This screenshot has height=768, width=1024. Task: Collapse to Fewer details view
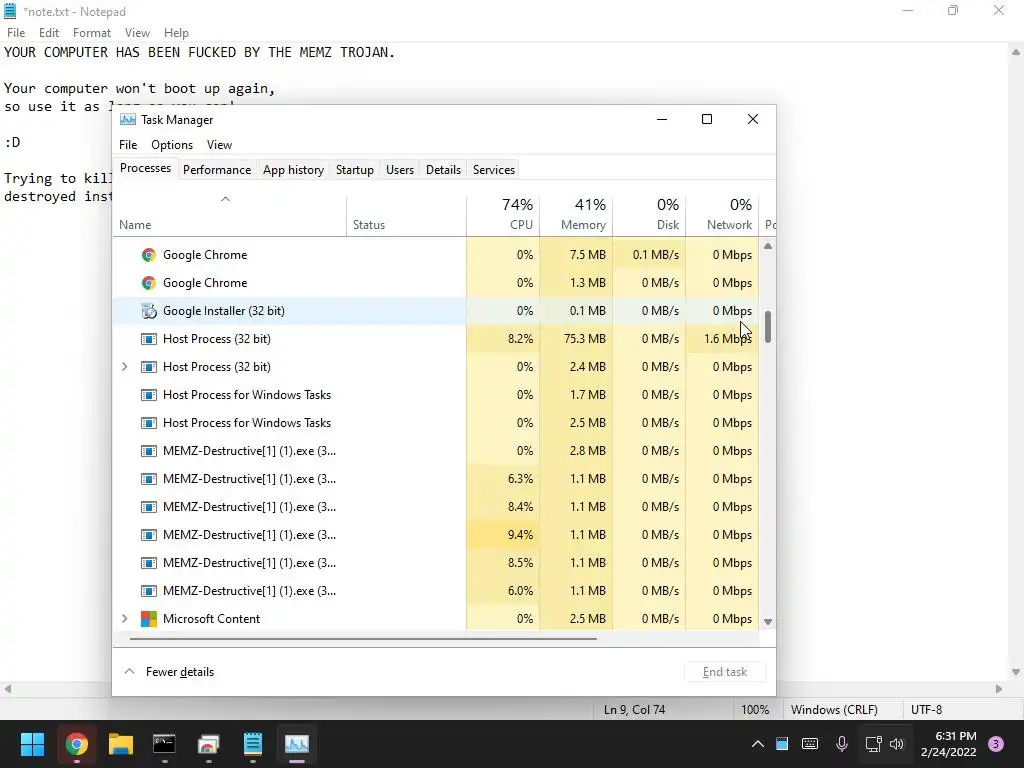[169, 672]
